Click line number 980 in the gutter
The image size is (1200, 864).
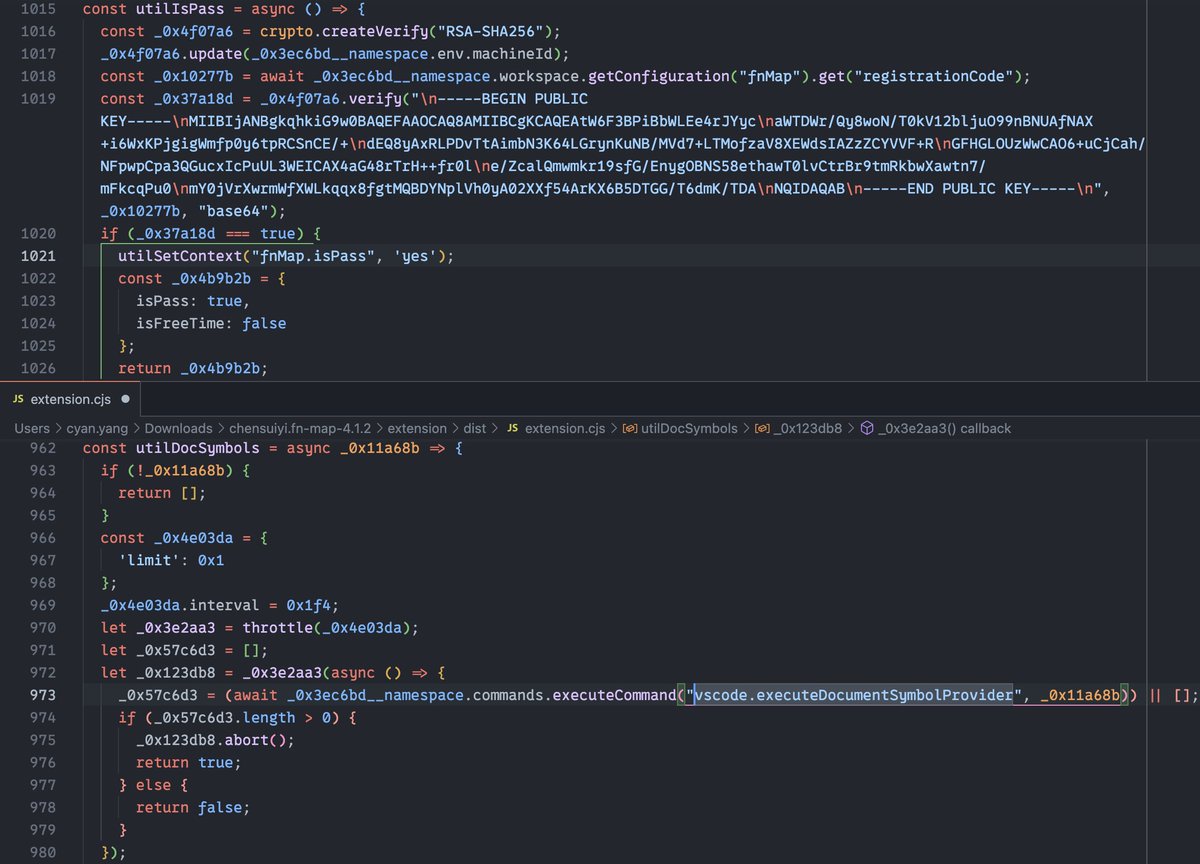click(42, 852)
